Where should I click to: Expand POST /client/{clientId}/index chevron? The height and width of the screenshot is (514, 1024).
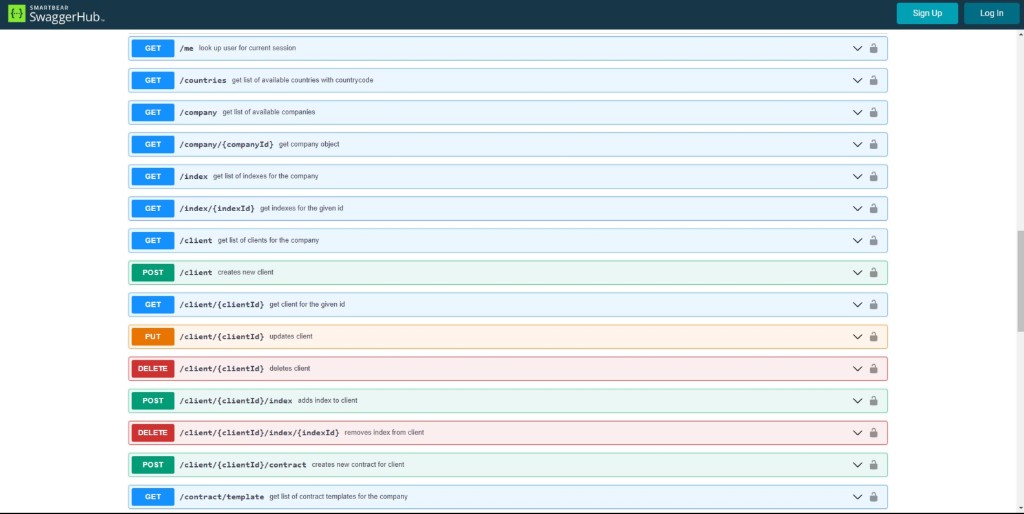pyautogui.click(x=857, y=400)
